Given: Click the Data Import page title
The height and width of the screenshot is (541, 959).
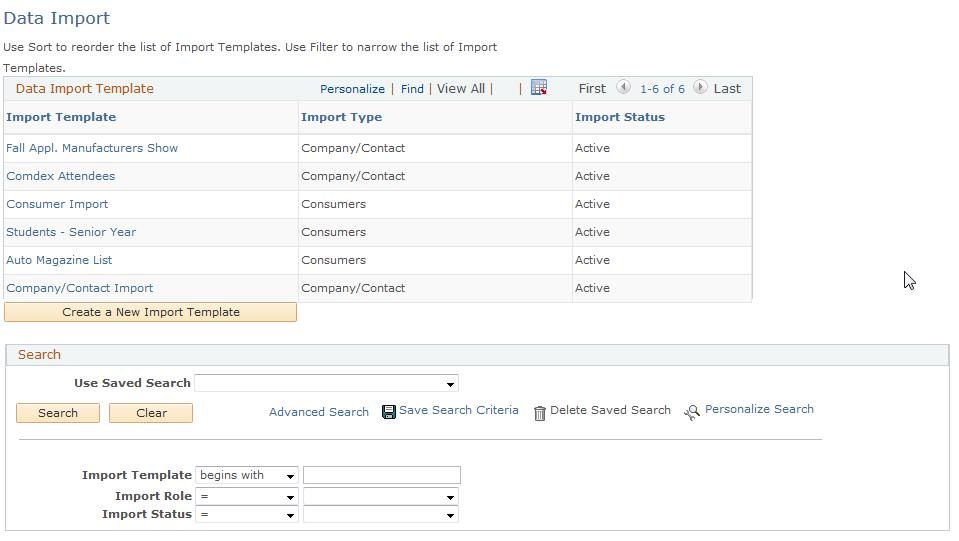Looking at the screenshot, I should click(x=57, y=18).
